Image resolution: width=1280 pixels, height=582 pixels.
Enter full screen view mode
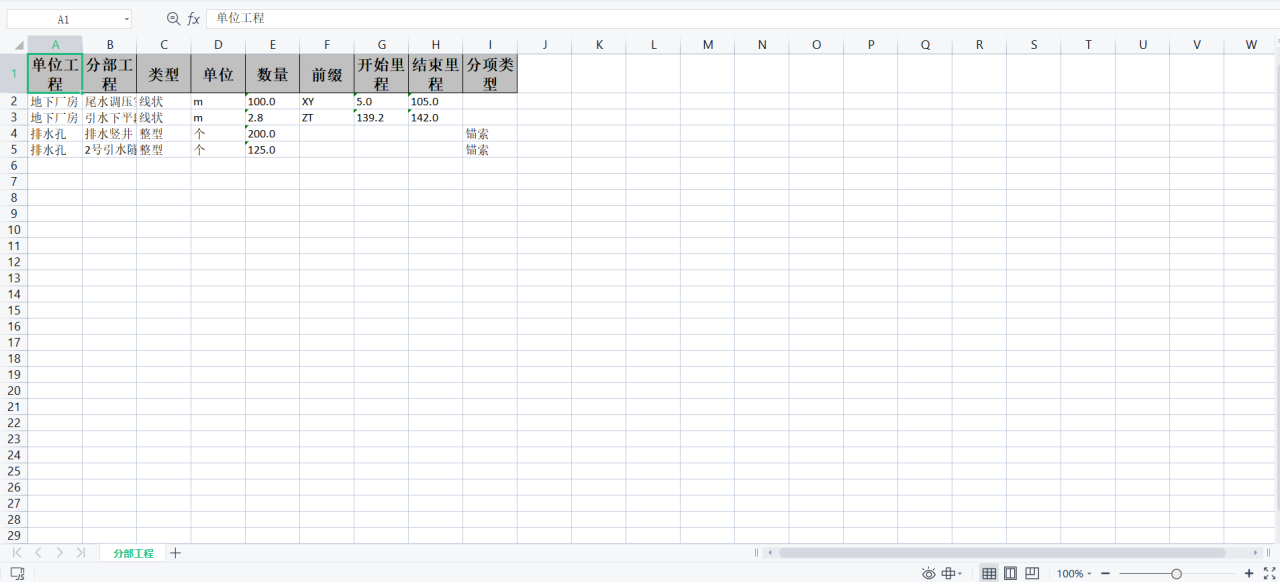pos(1269,573)
